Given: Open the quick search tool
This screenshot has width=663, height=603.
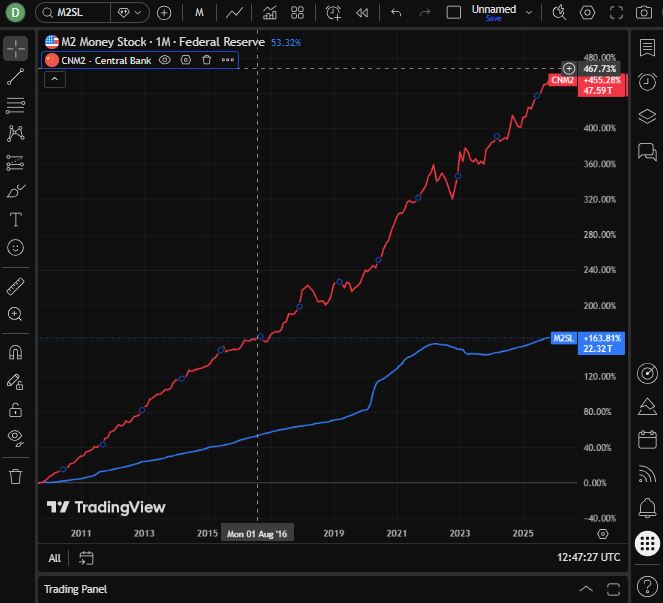Looking at the screenshot, I should tap(559, 13).
